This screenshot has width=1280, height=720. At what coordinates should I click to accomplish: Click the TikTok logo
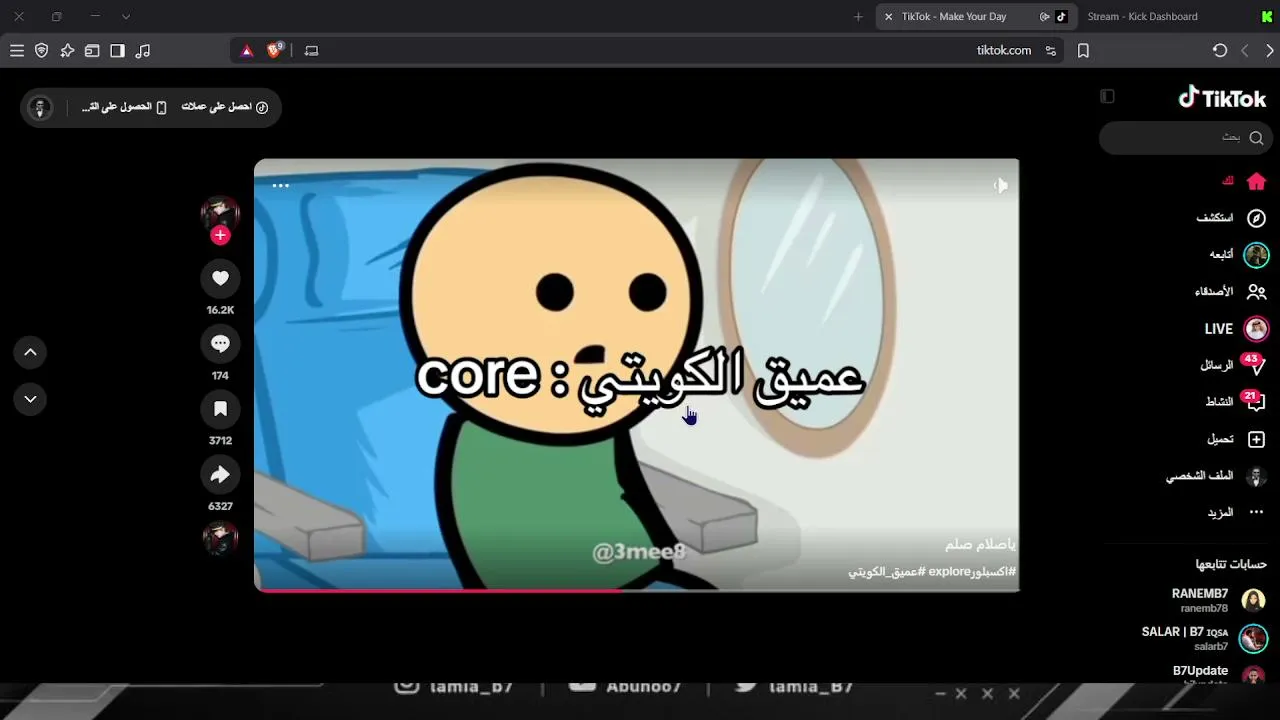tap(1222, 98)
